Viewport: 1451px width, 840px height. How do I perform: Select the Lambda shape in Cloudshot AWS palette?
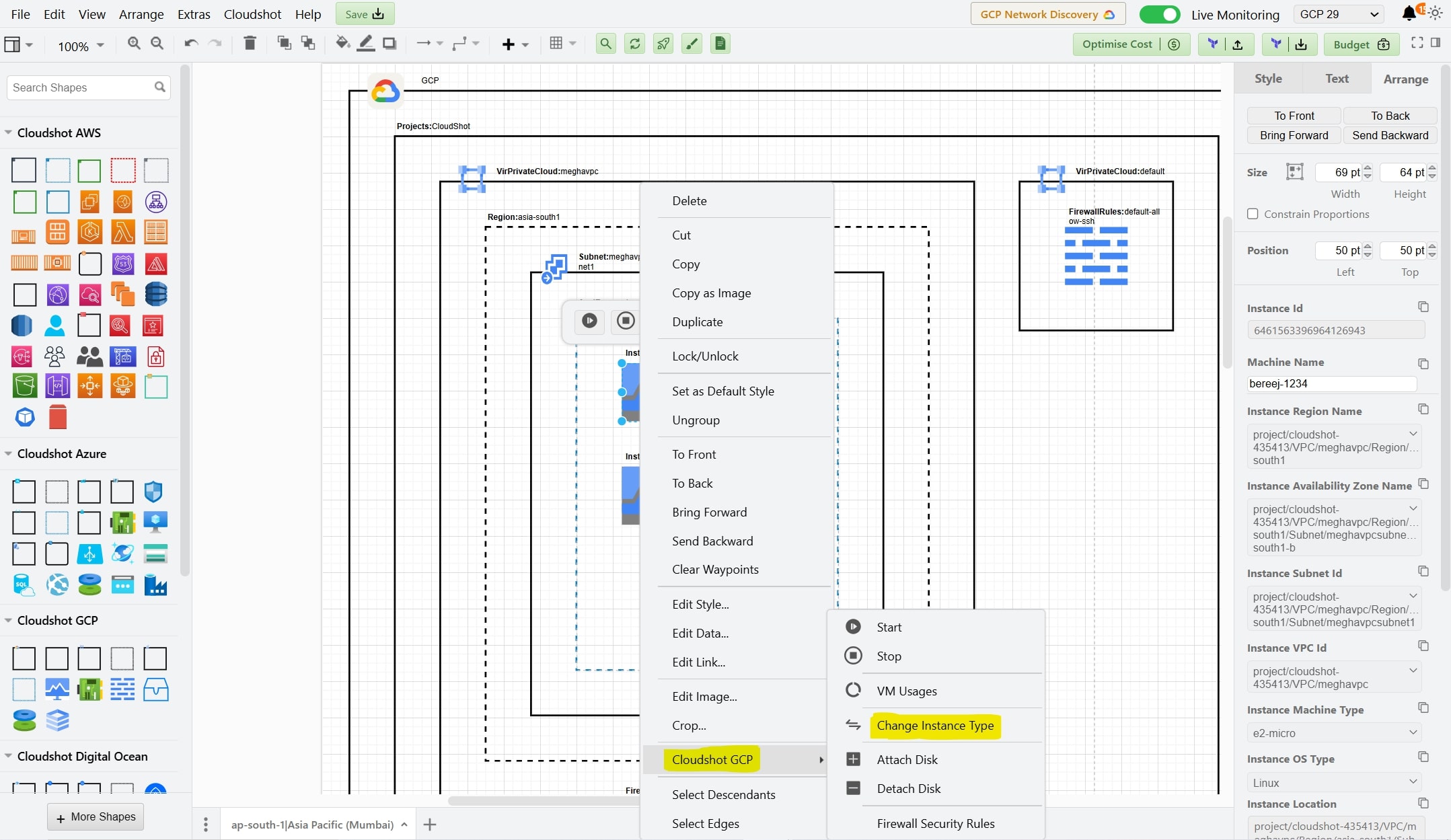pyautogui.click(x=122, y=232)
